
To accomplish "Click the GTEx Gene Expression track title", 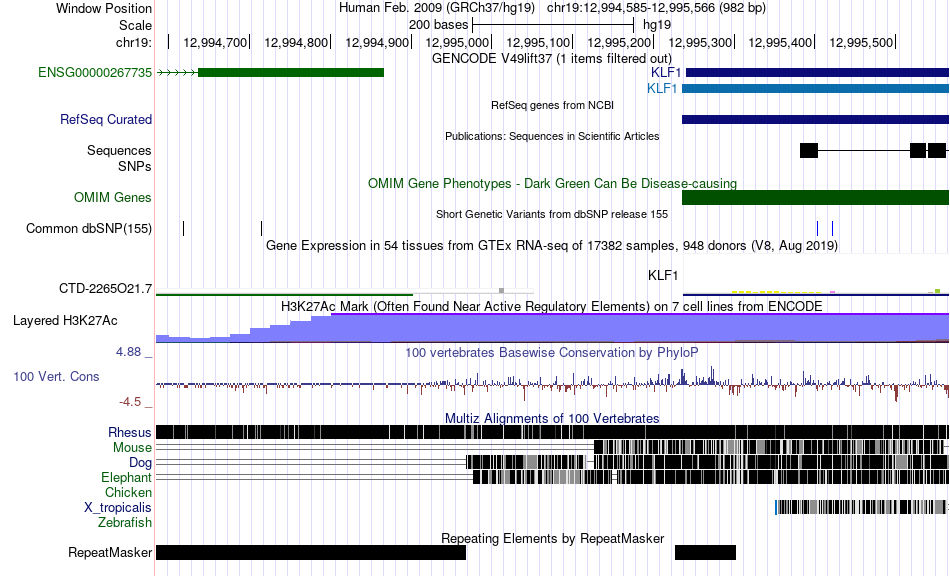I will click(x=552, y=245).
